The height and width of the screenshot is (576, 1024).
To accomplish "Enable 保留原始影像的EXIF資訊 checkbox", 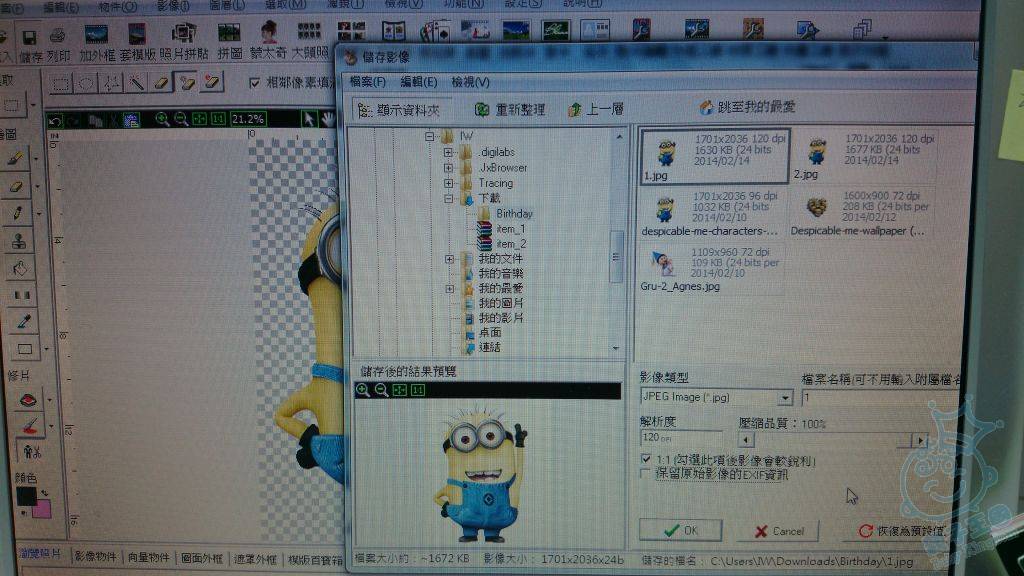I will click(x=646, y=474).
